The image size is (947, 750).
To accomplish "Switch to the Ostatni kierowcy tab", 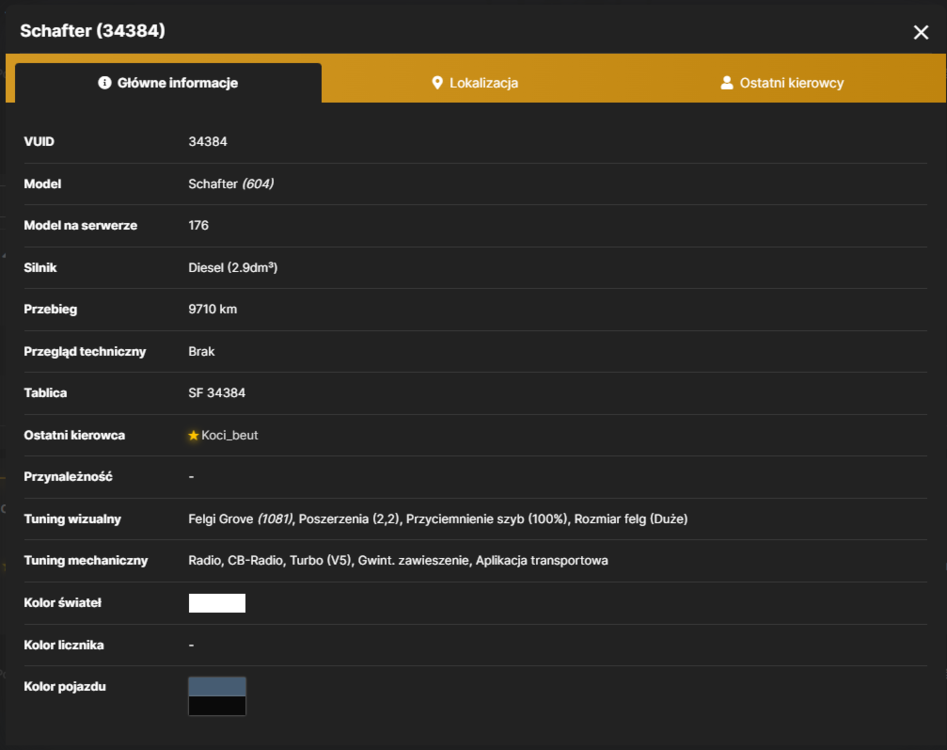I will pos(782,83).
